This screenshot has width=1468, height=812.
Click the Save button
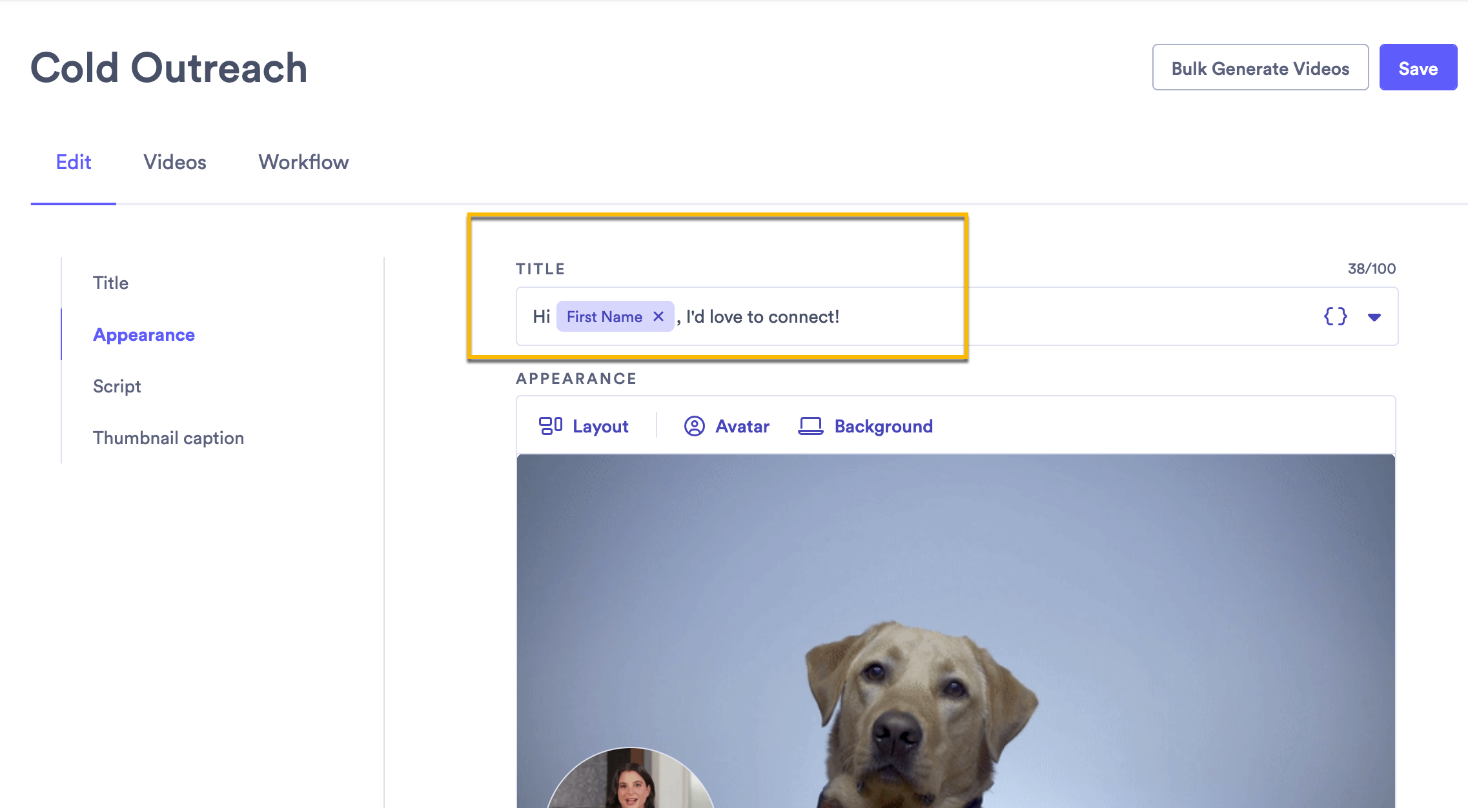tap(1418, 67)
